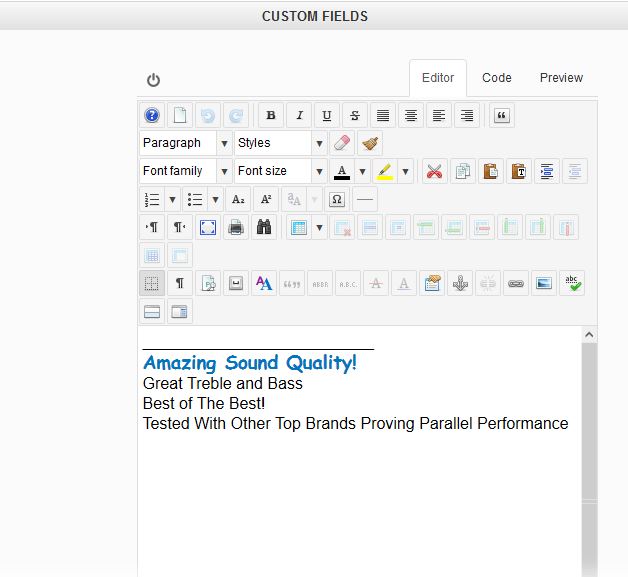
Task: Apply left alignment
Action: click(x=439, y=115)
